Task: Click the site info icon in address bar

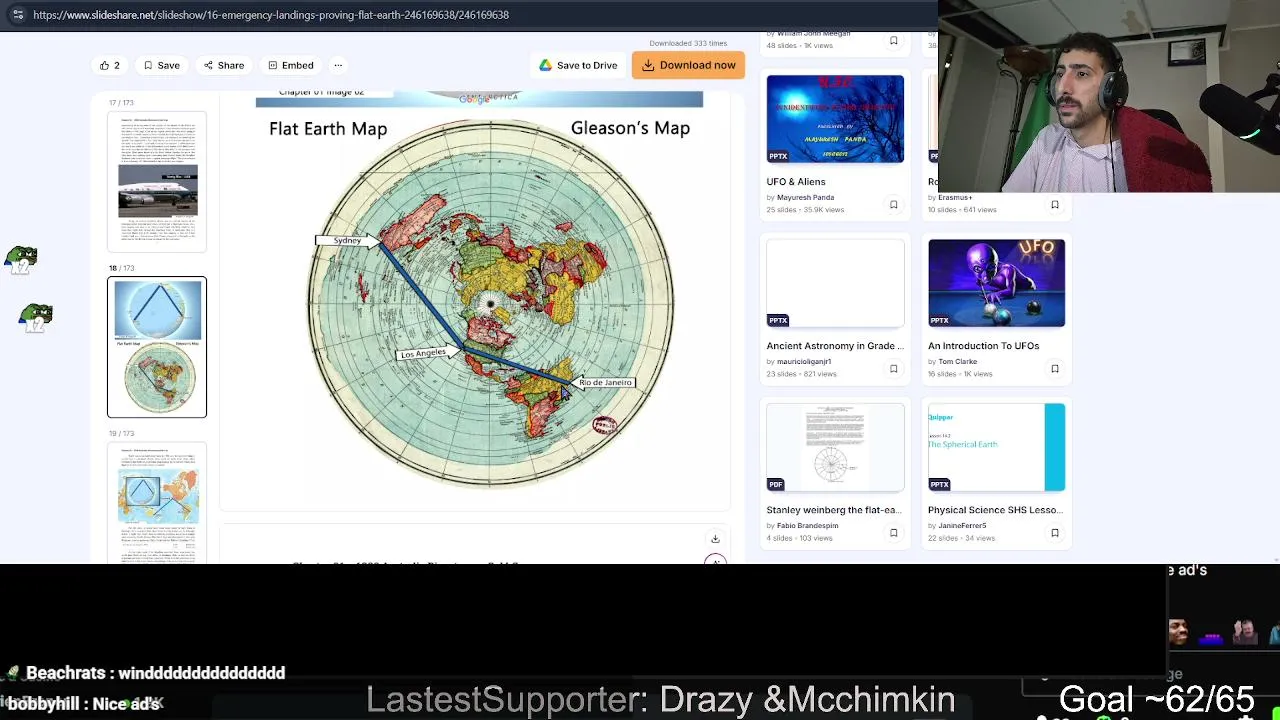Action: (18, 15)
